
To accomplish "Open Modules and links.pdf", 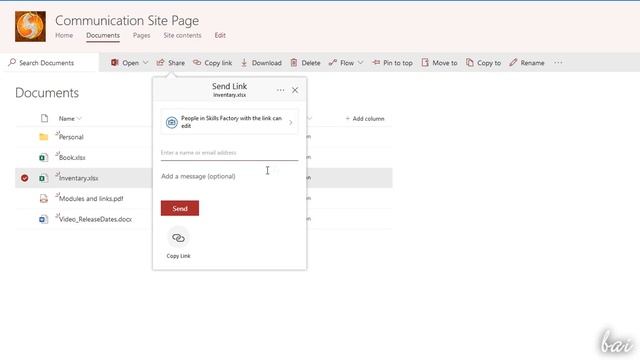I will [91, 199].
